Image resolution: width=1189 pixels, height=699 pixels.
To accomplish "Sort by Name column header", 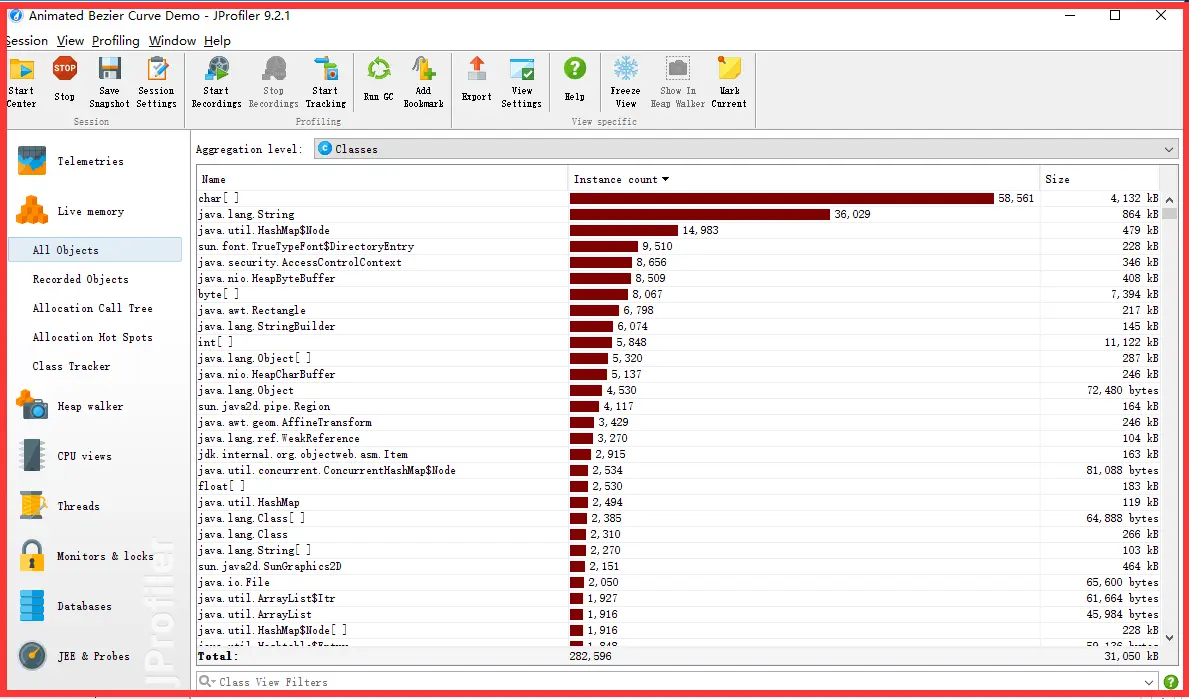I will 382,180.
